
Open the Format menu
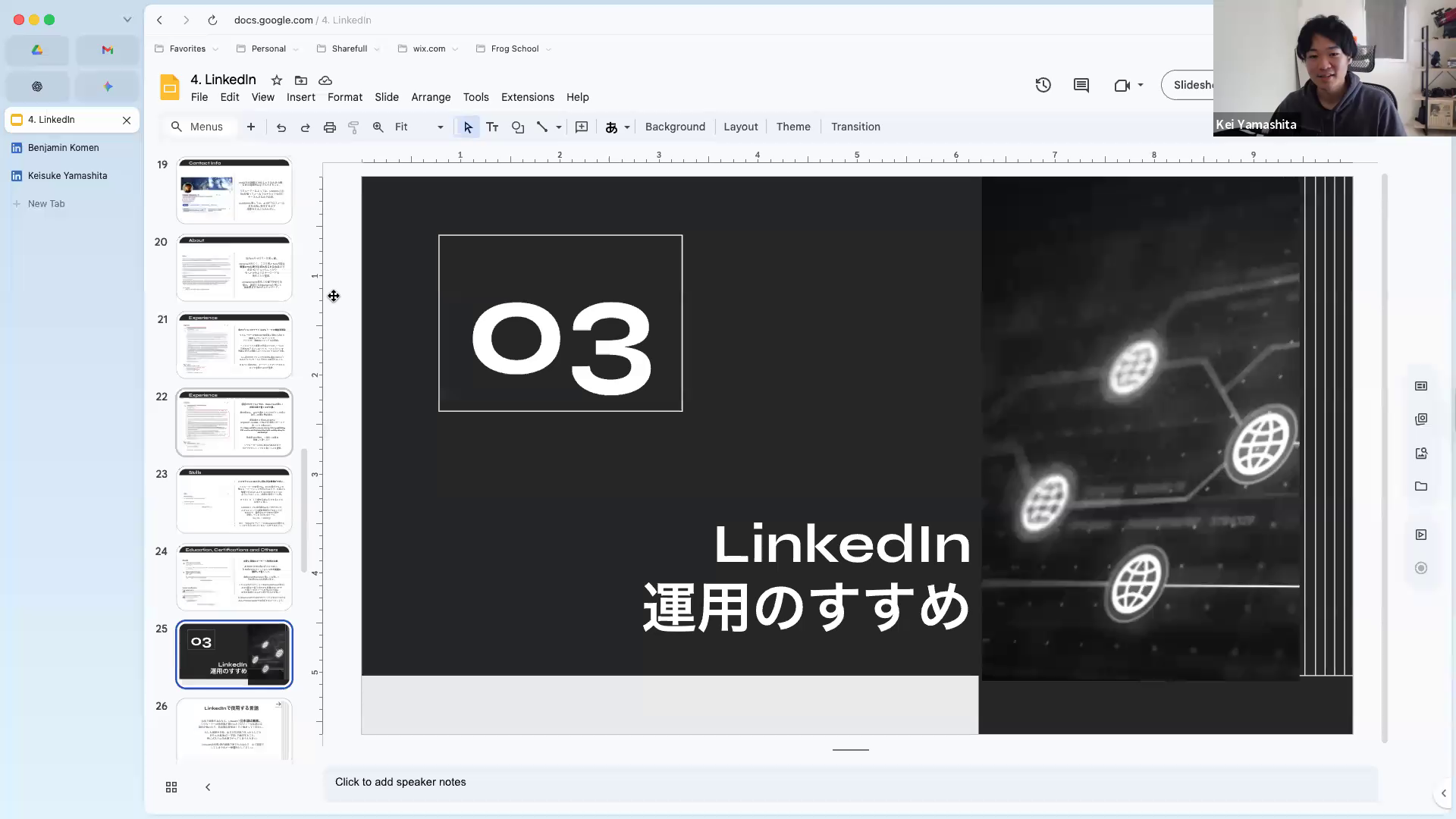(x=345, y=97)
